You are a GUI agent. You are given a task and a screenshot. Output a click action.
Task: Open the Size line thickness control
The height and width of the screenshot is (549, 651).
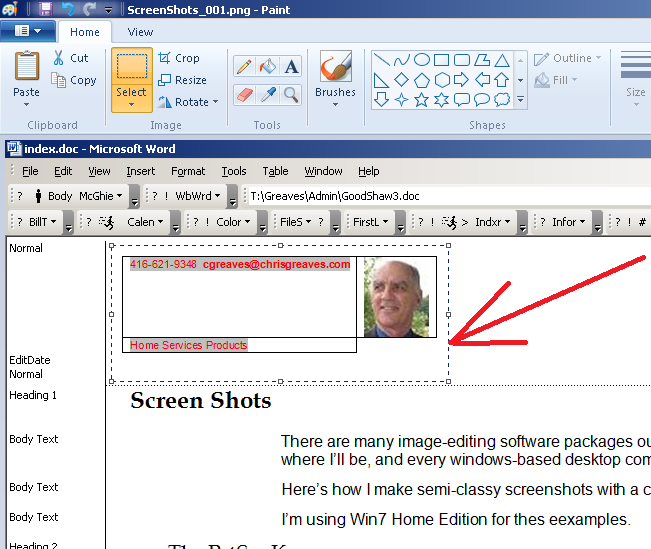(x=635, y=78)
